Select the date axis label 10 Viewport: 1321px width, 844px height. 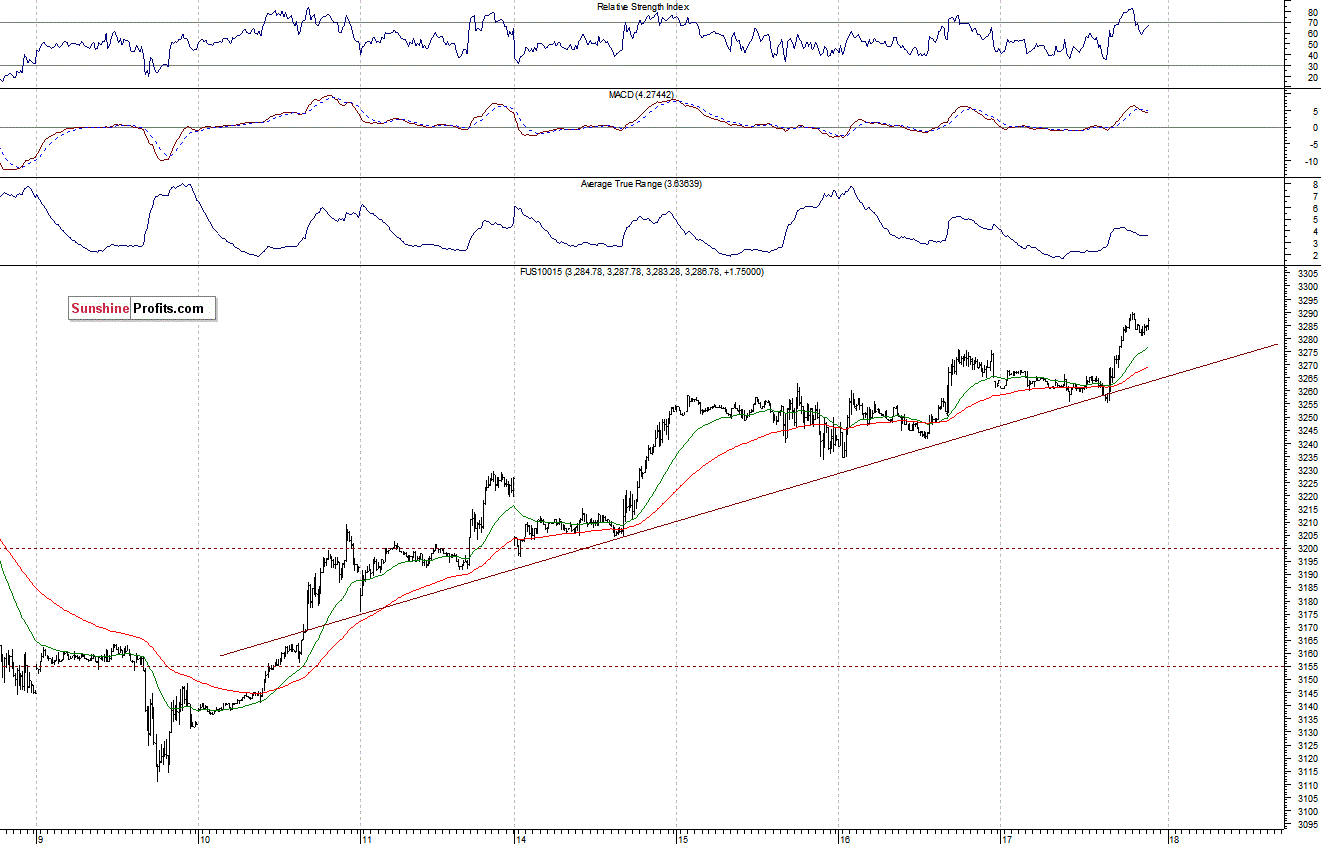pos(205,839)
